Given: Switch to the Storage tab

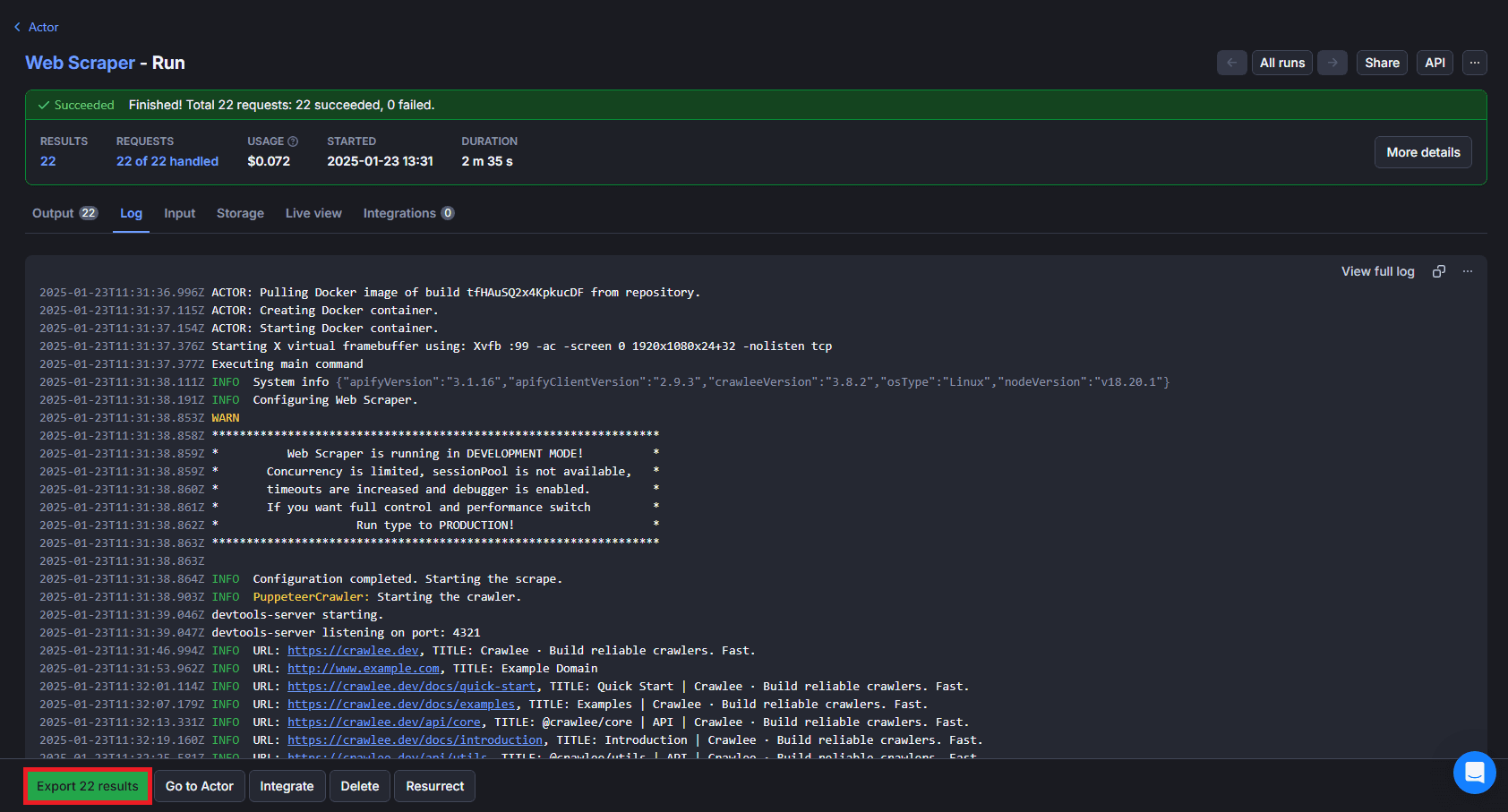Looking at the screenshot, I should click(240, 213).
